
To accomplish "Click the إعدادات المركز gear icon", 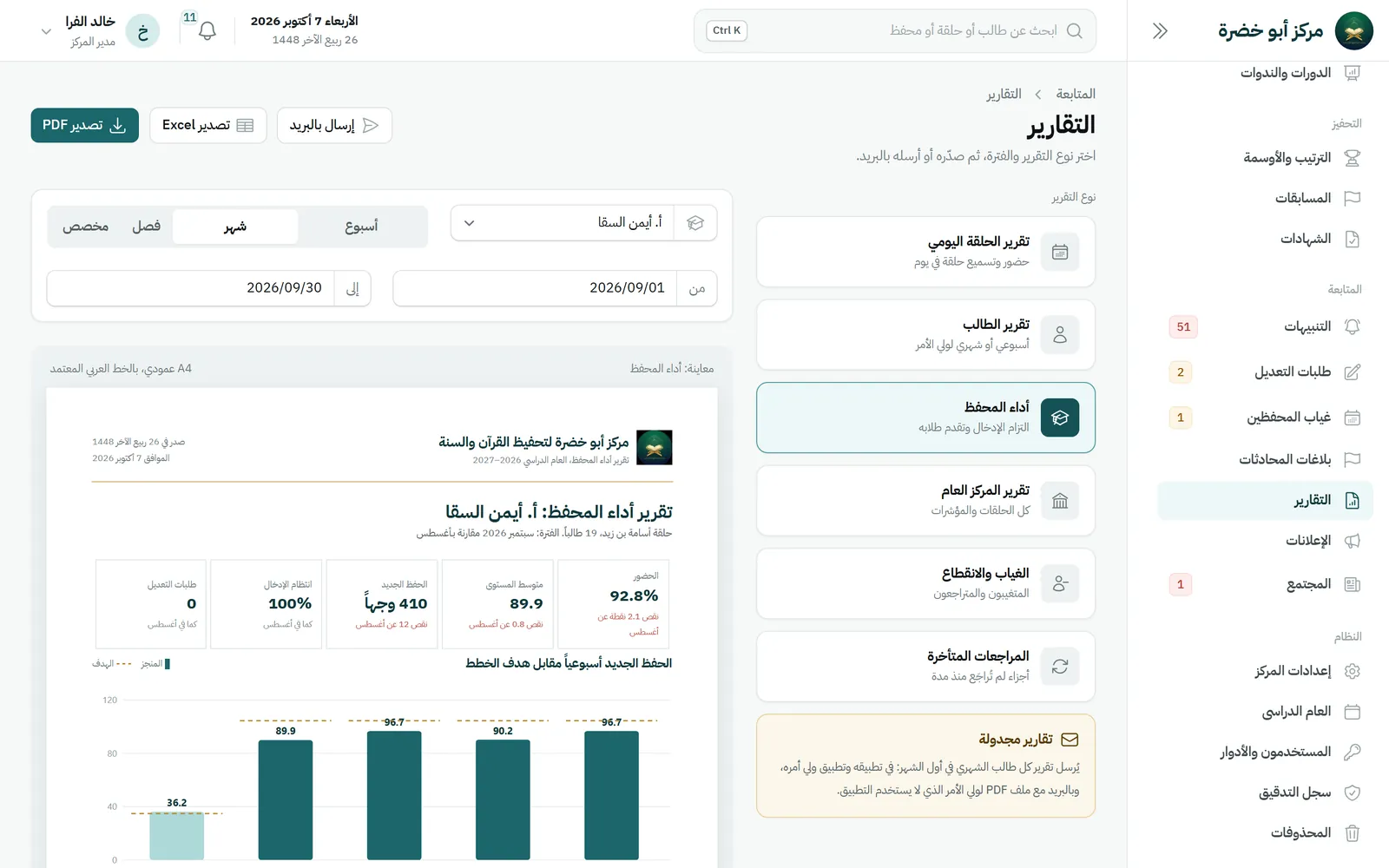I will [x=1352, y=671].
